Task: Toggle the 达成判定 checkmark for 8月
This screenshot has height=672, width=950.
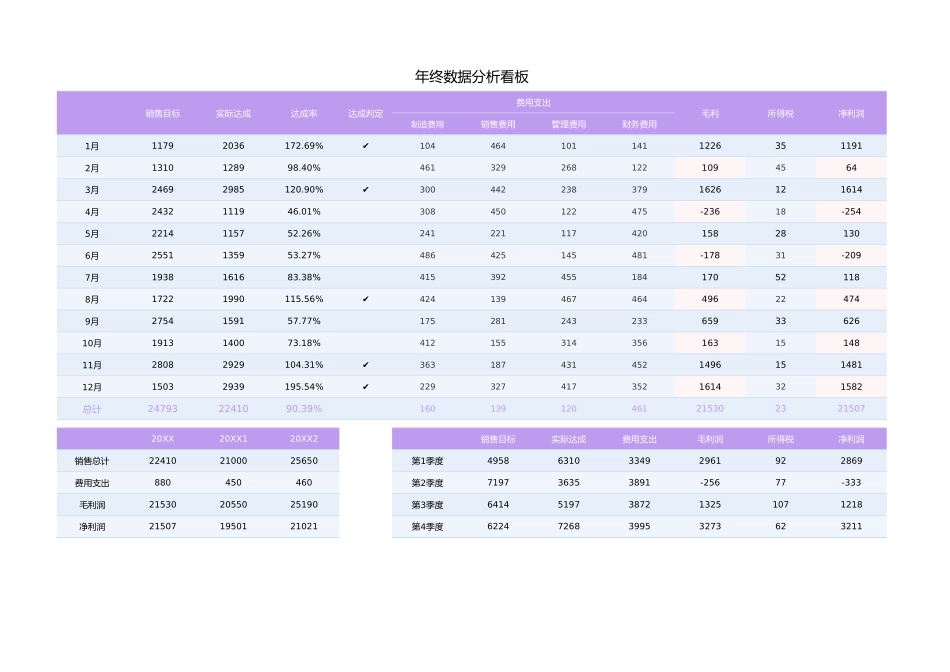Action: [x=365, y=299]
